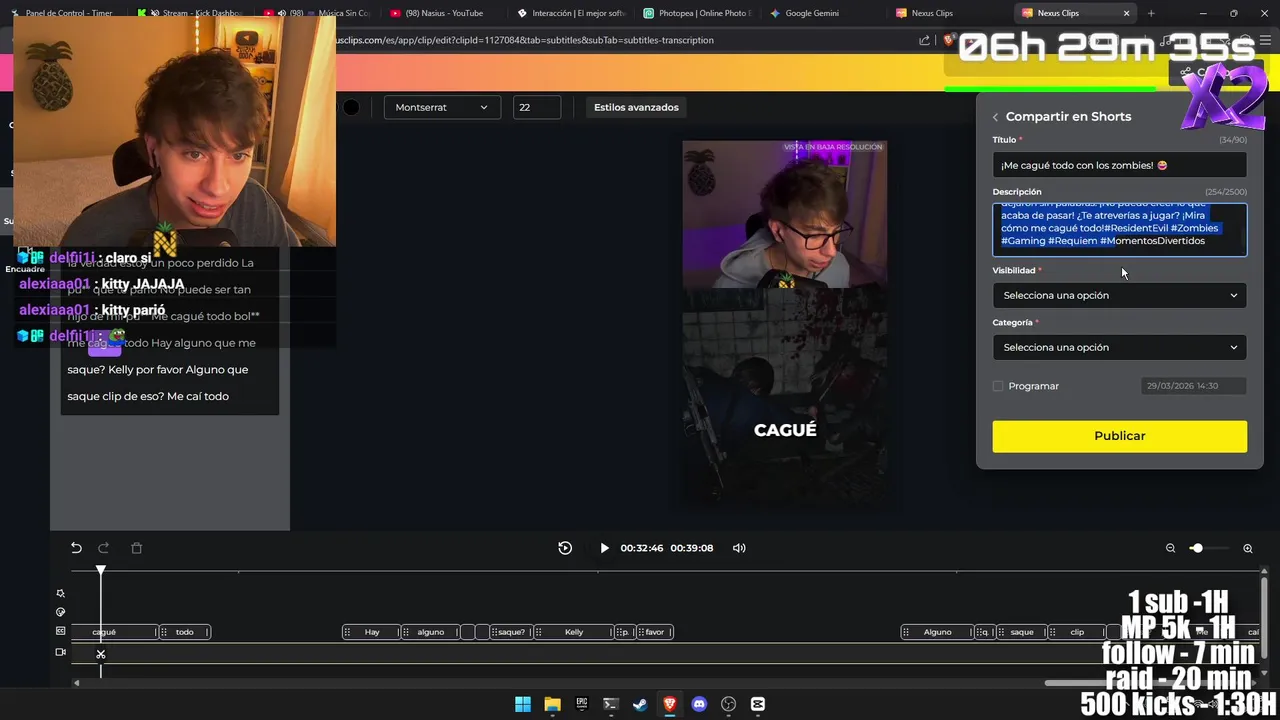The image size is (1280, 720).
Task: Click the horizontal timeline scrollbar
Action: [1150, 683]
